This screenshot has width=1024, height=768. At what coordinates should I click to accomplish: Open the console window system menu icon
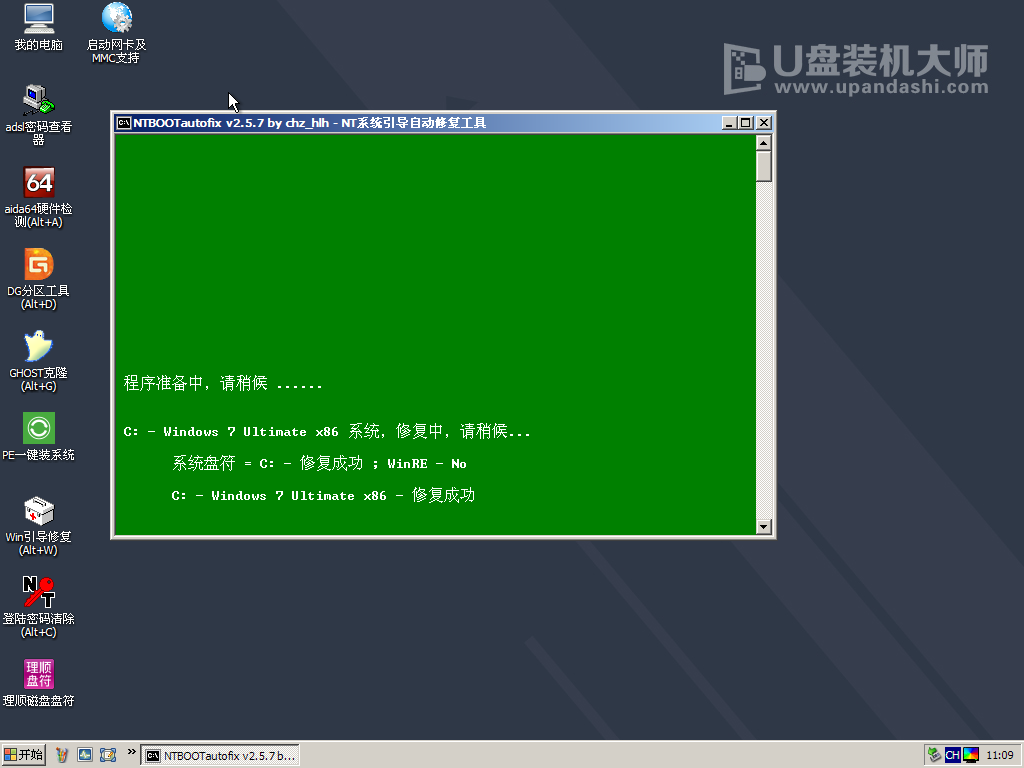(123, 123)
